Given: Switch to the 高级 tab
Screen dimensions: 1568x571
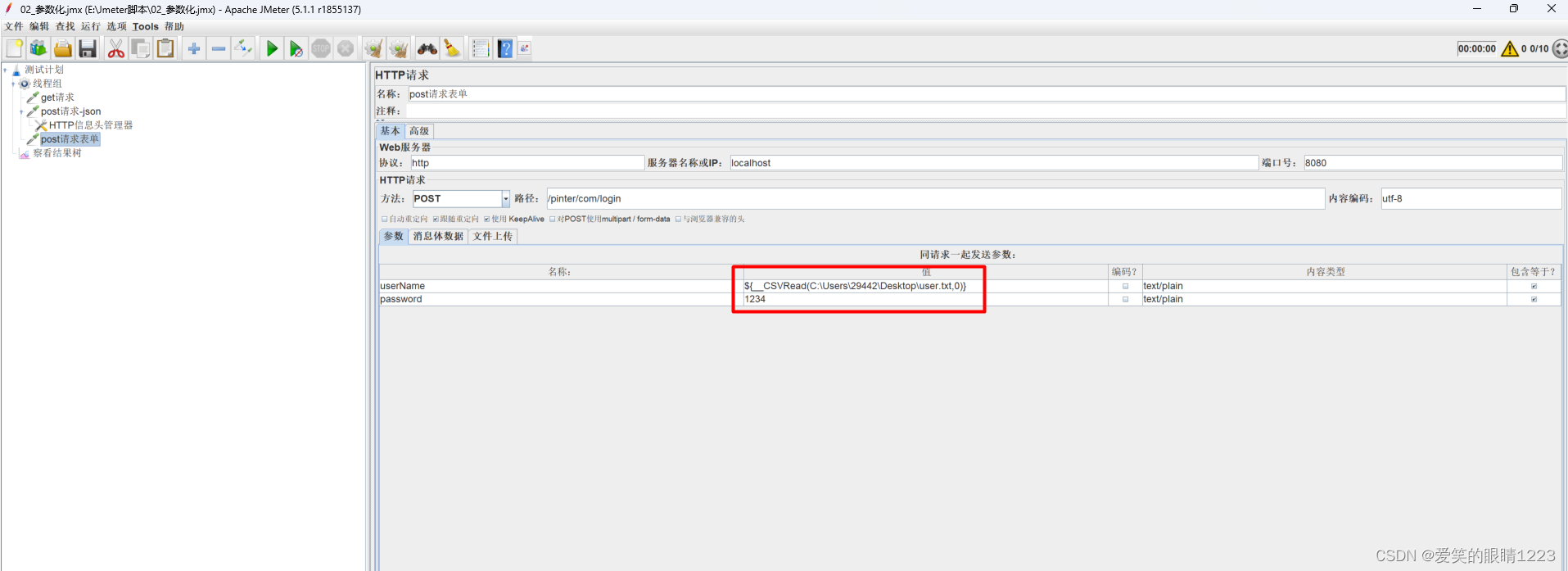Looking at the screenshot, I should coord(419,131).
